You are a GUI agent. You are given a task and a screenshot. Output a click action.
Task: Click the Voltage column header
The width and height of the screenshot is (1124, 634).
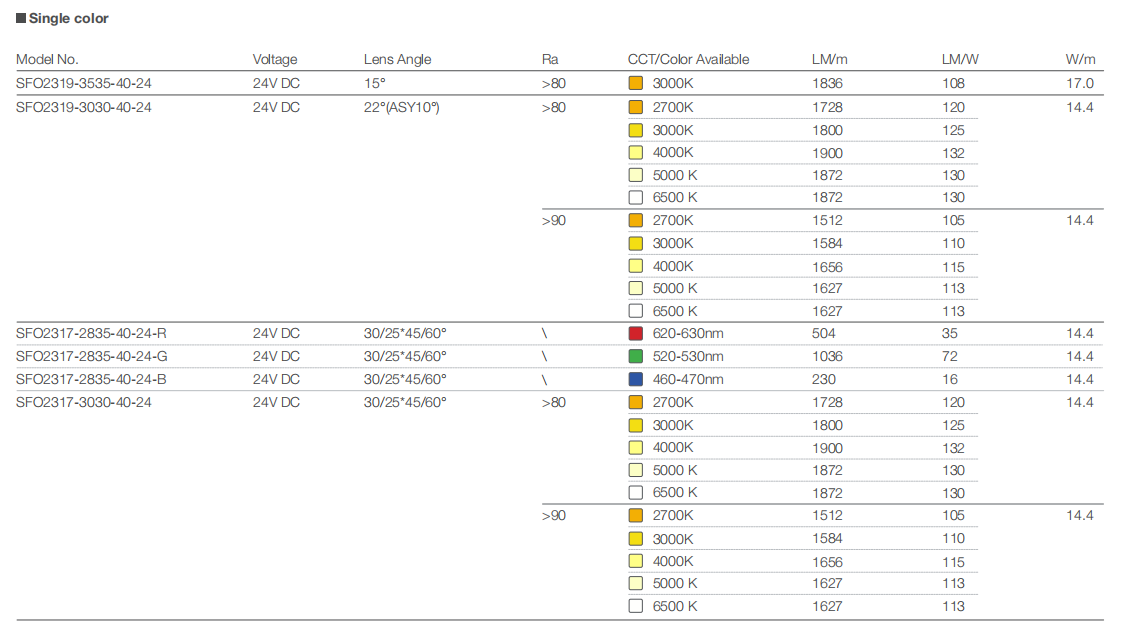click(275, 60)
